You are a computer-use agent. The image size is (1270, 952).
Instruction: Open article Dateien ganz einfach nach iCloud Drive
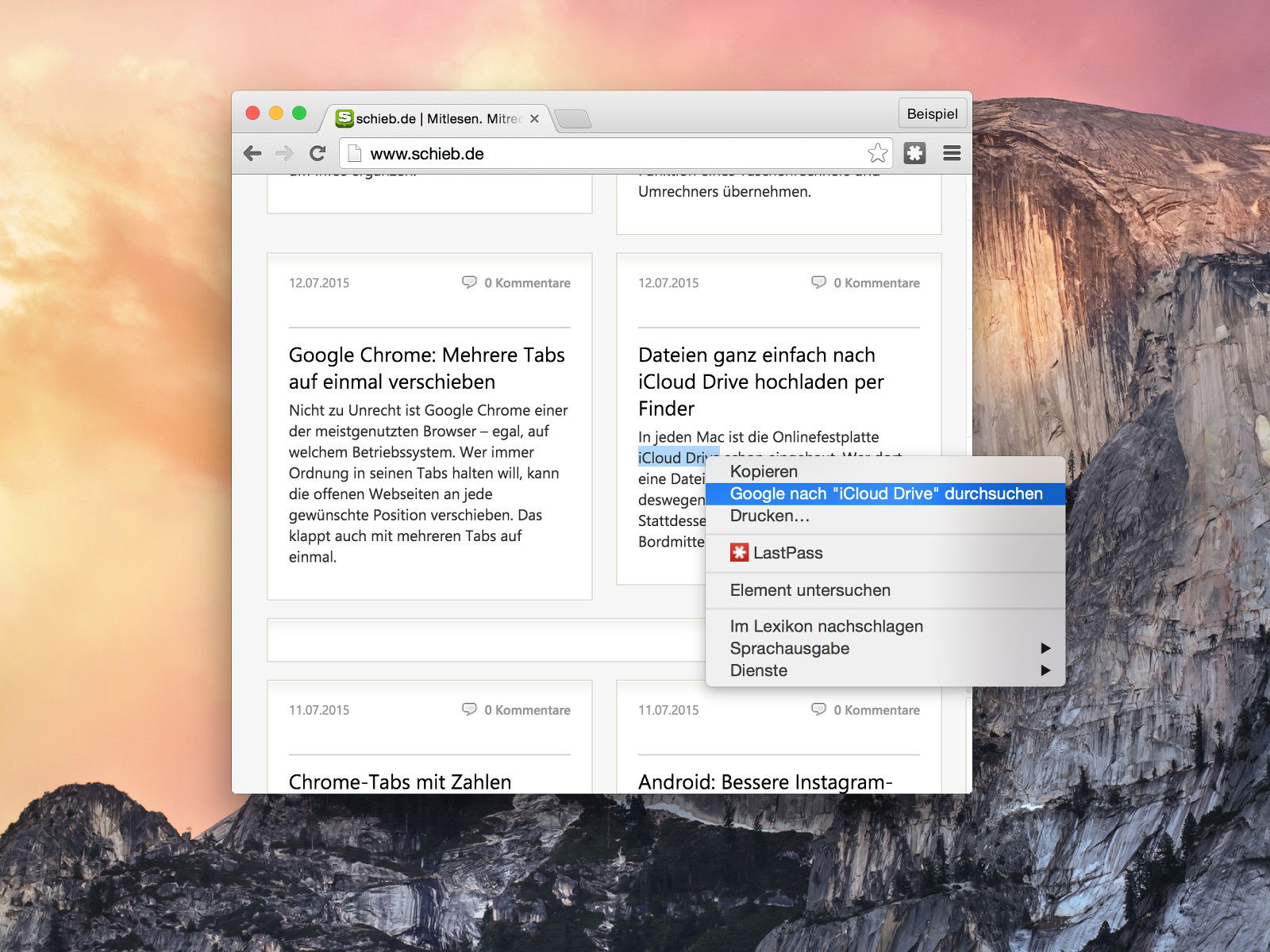pos(760,382)
